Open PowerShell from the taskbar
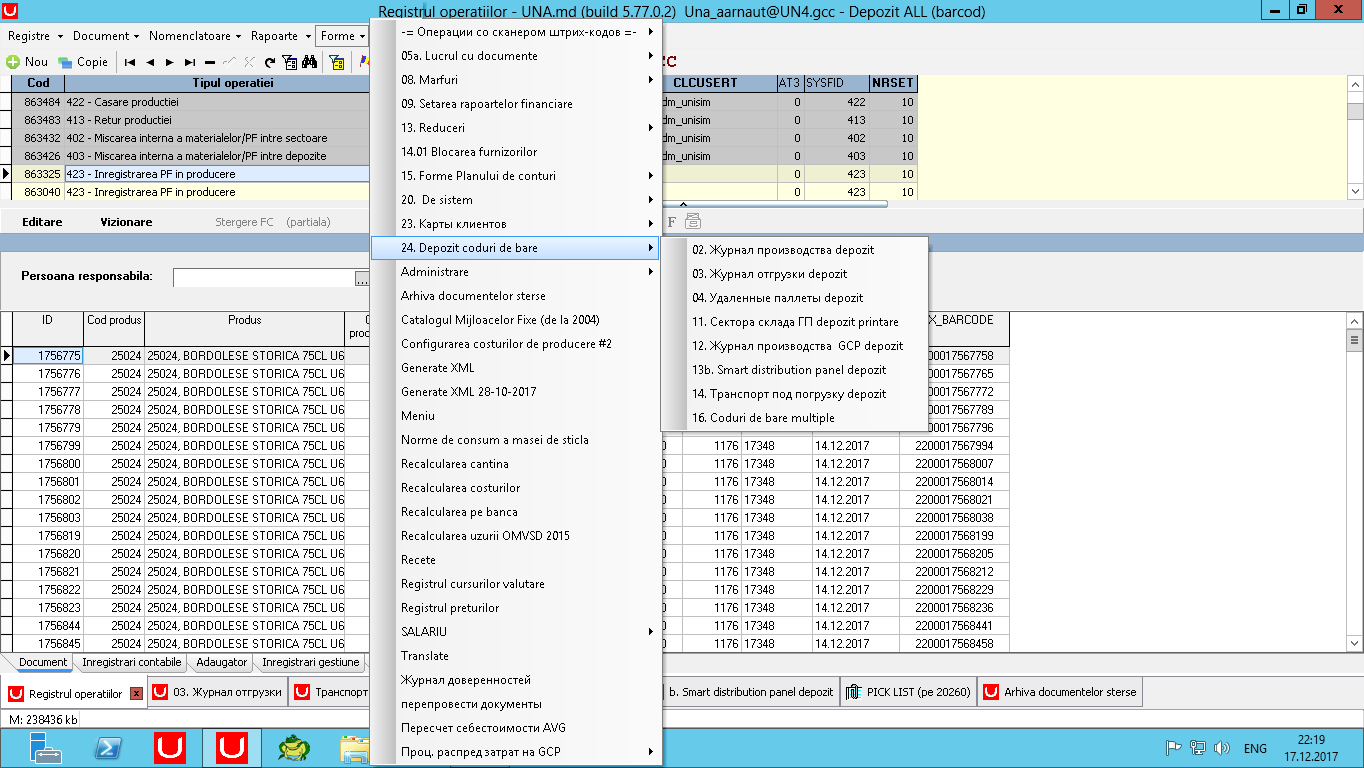This screenshot has width=1364, height=768. pos(108,747)
